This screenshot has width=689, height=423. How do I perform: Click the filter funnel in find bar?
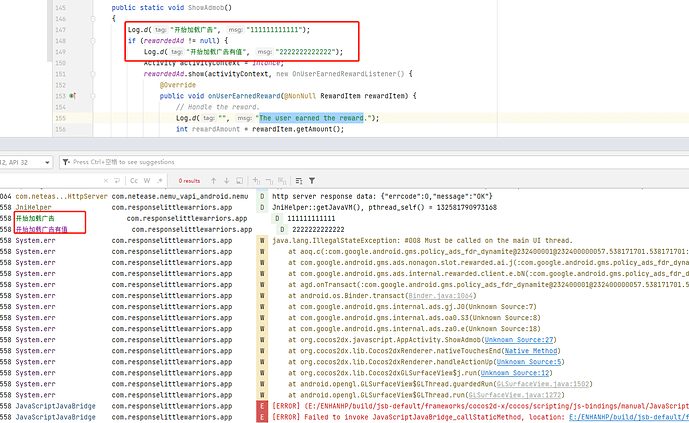312,181
